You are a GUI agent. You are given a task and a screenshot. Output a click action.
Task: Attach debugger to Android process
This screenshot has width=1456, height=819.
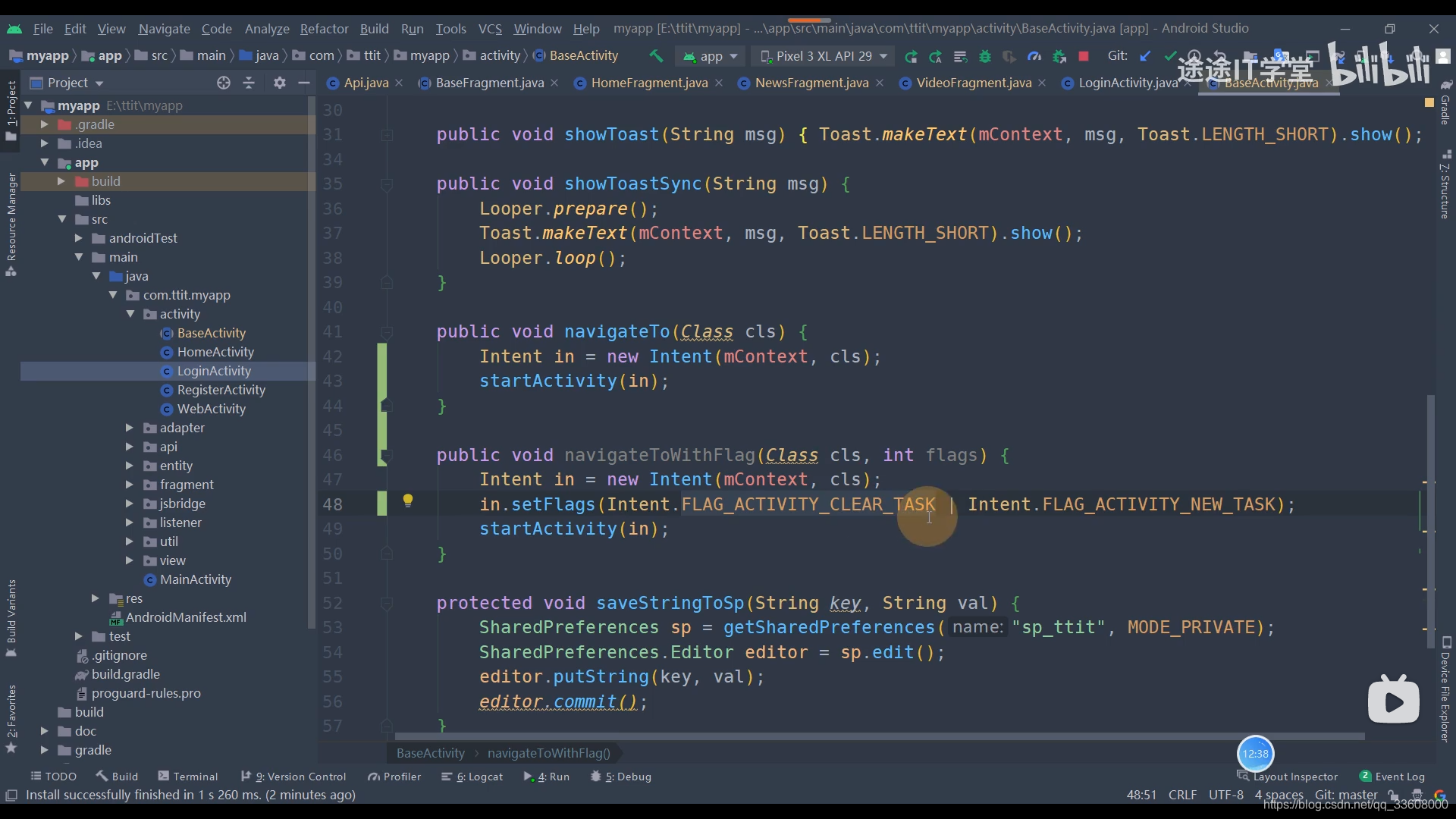coord(1059,56)
